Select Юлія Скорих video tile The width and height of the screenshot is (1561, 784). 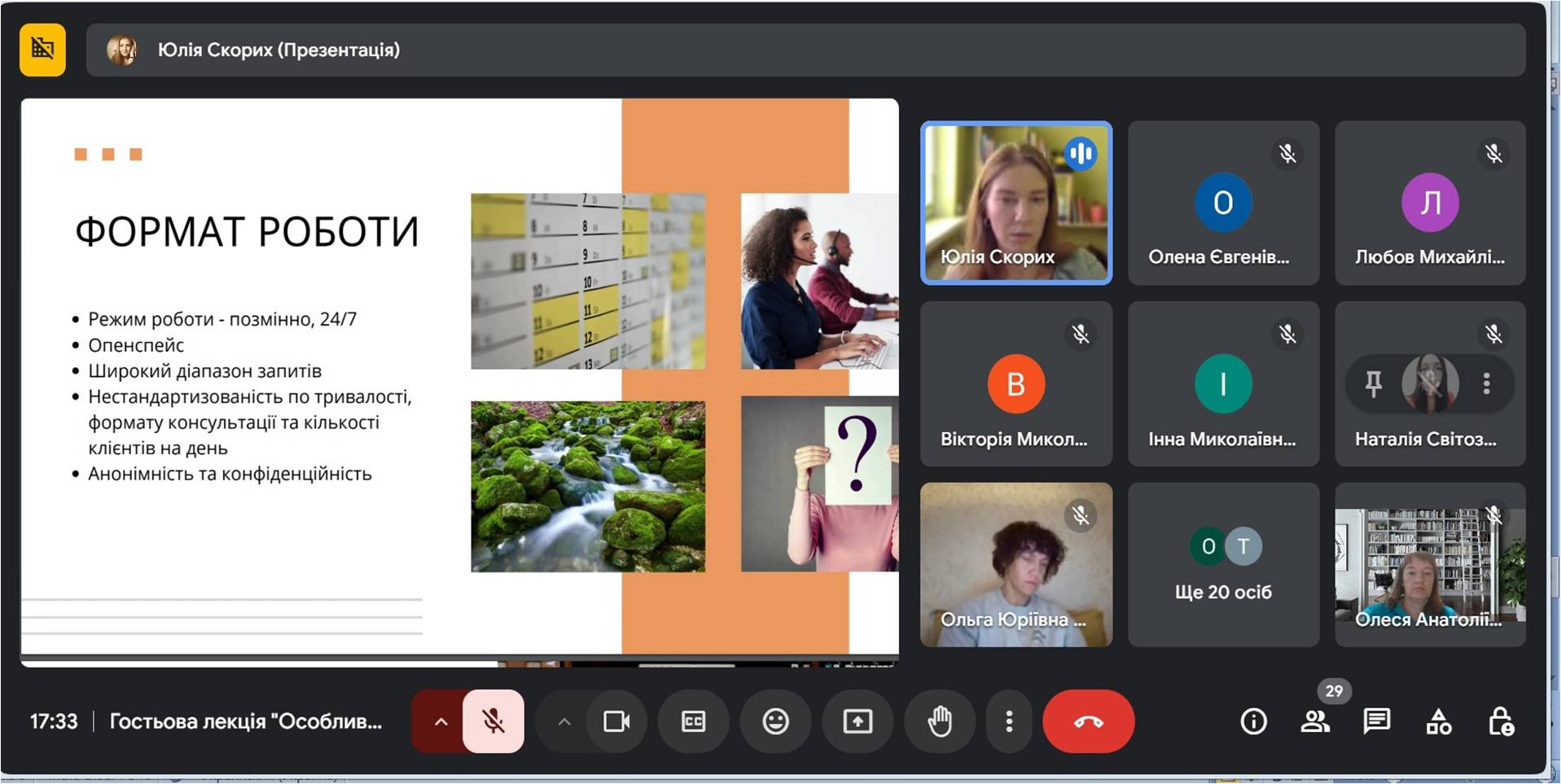tap(1015, 203)
